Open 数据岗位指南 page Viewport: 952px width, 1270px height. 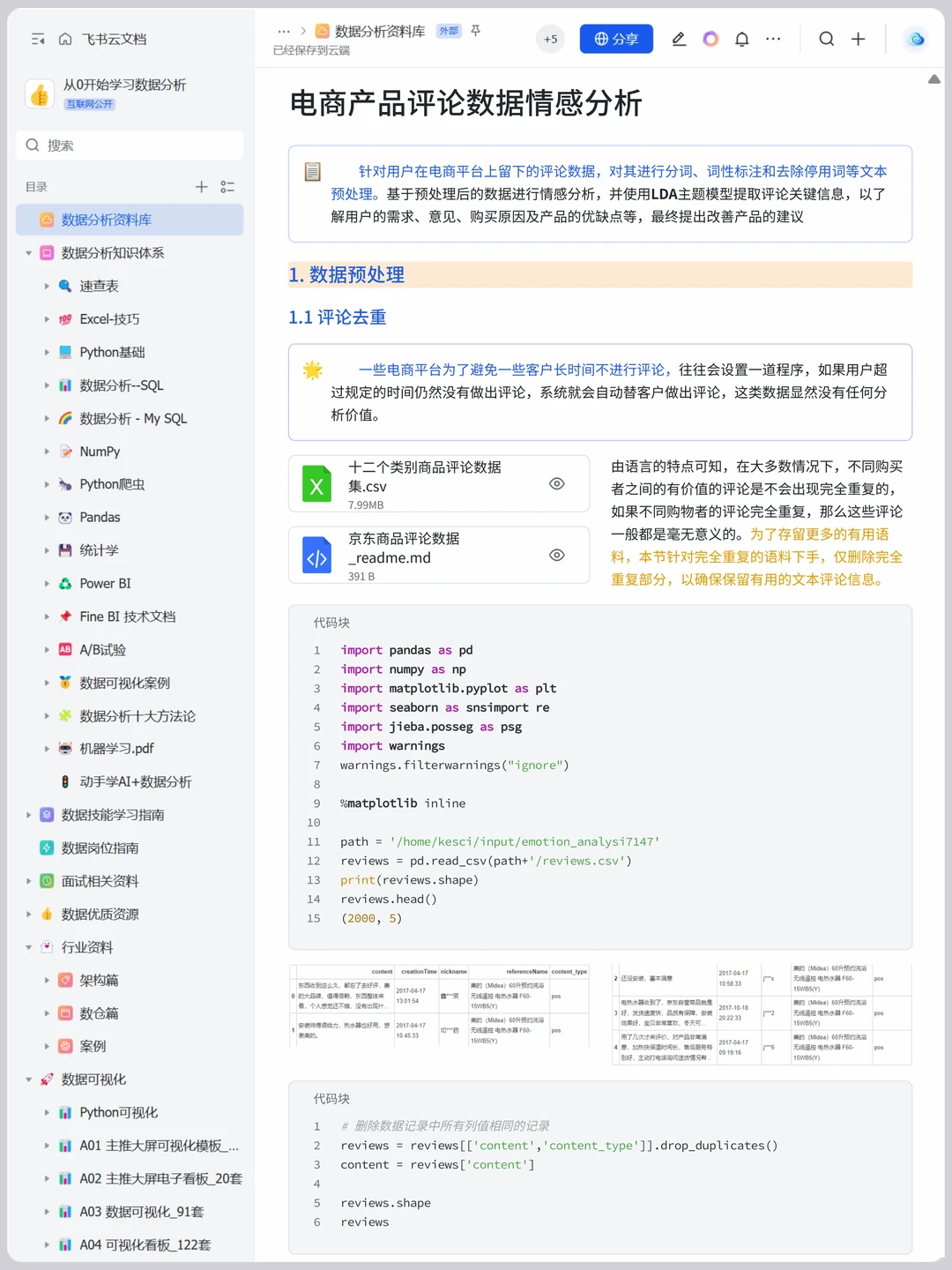point(100,848)
